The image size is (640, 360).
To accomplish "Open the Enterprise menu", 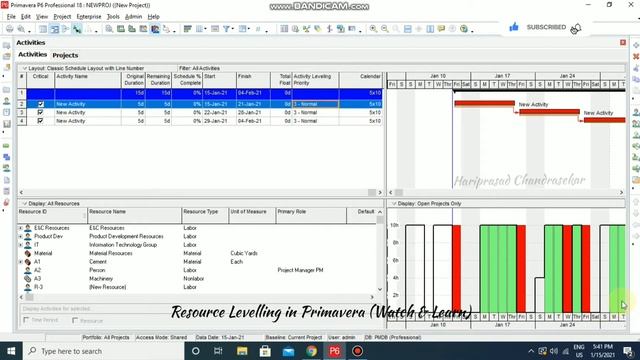I will click(x=89, y=17).
